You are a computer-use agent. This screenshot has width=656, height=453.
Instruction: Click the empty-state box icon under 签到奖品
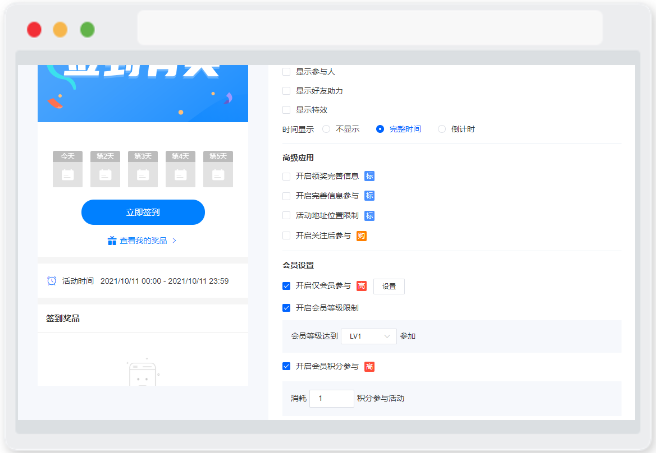(143, 372)
